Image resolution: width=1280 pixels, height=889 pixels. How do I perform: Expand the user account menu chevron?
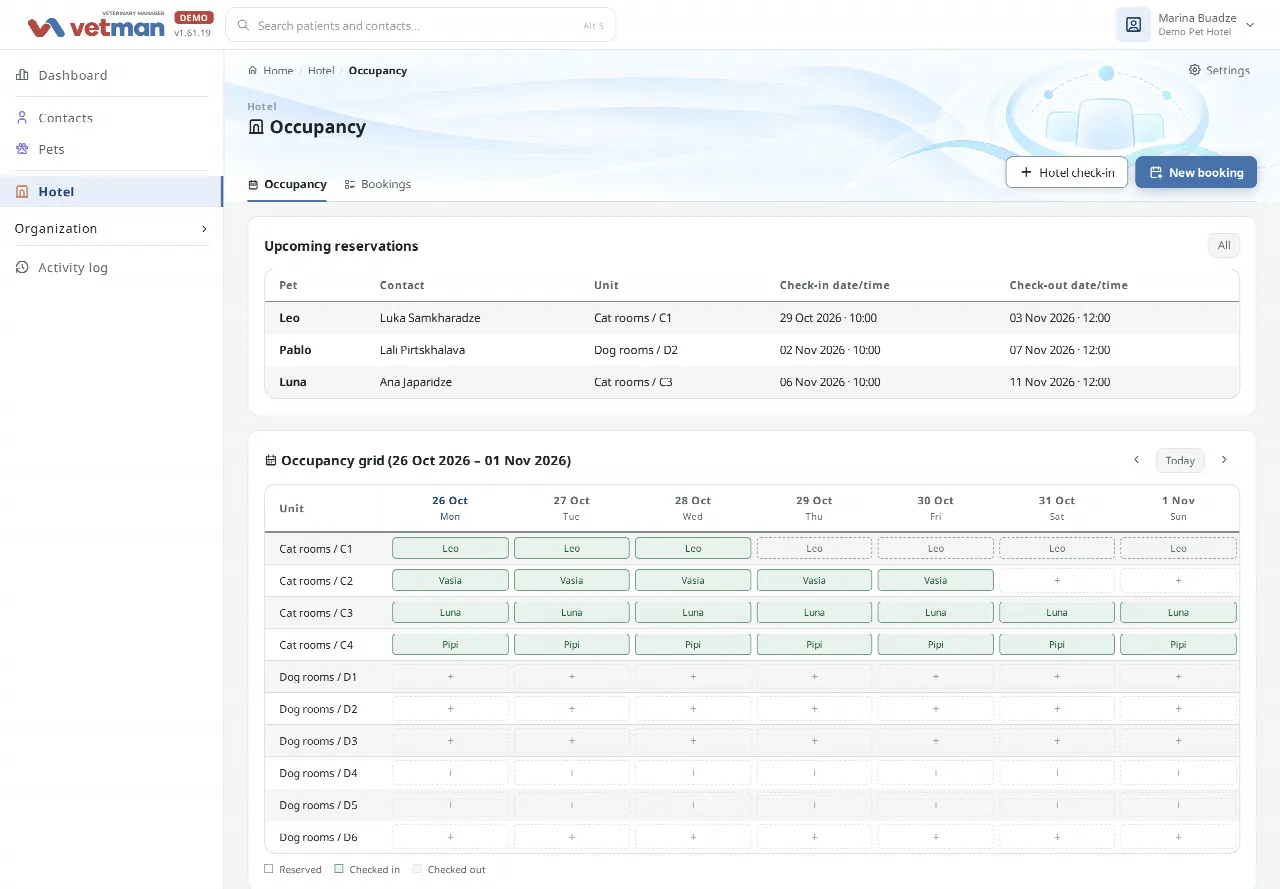click(x=1250, y=25)
